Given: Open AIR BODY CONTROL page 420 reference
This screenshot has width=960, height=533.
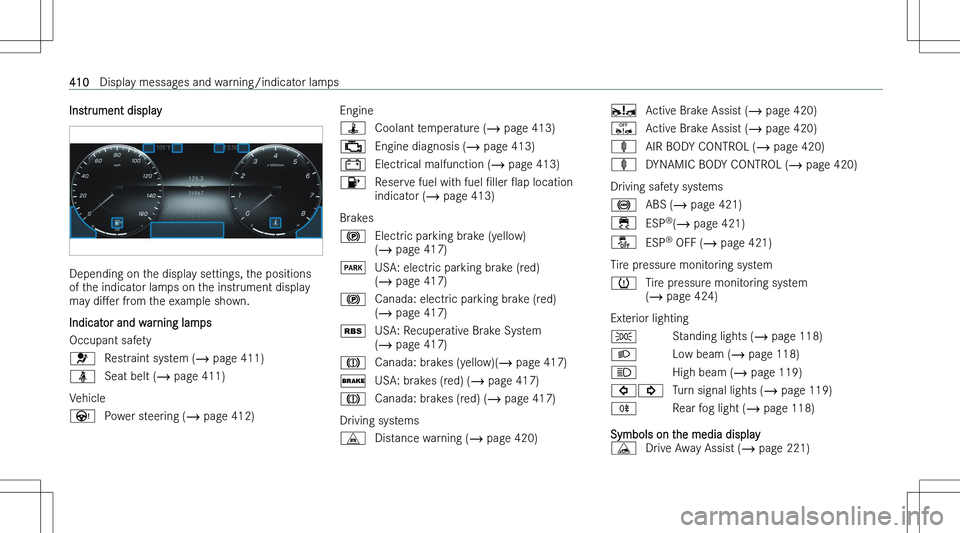Looking at the screenshot, I should coord(789,147).
